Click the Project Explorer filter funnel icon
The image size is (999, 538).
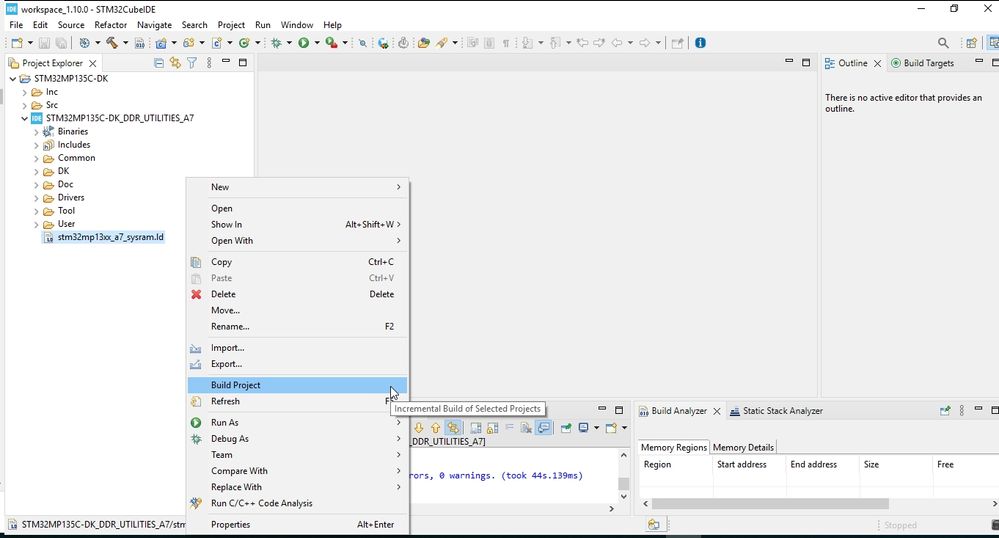point(192,62)
